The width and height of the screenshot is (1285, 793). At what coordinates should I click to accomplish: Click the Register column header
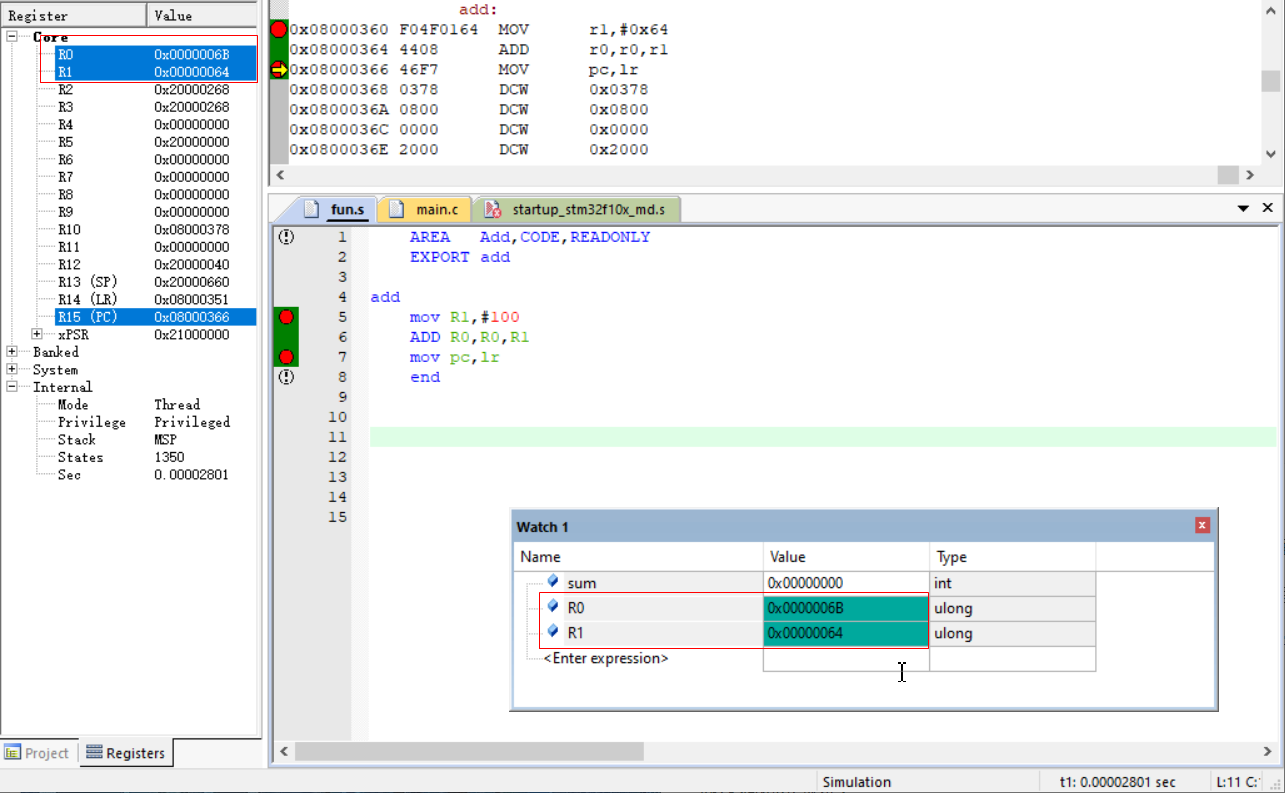click(73, 16)
